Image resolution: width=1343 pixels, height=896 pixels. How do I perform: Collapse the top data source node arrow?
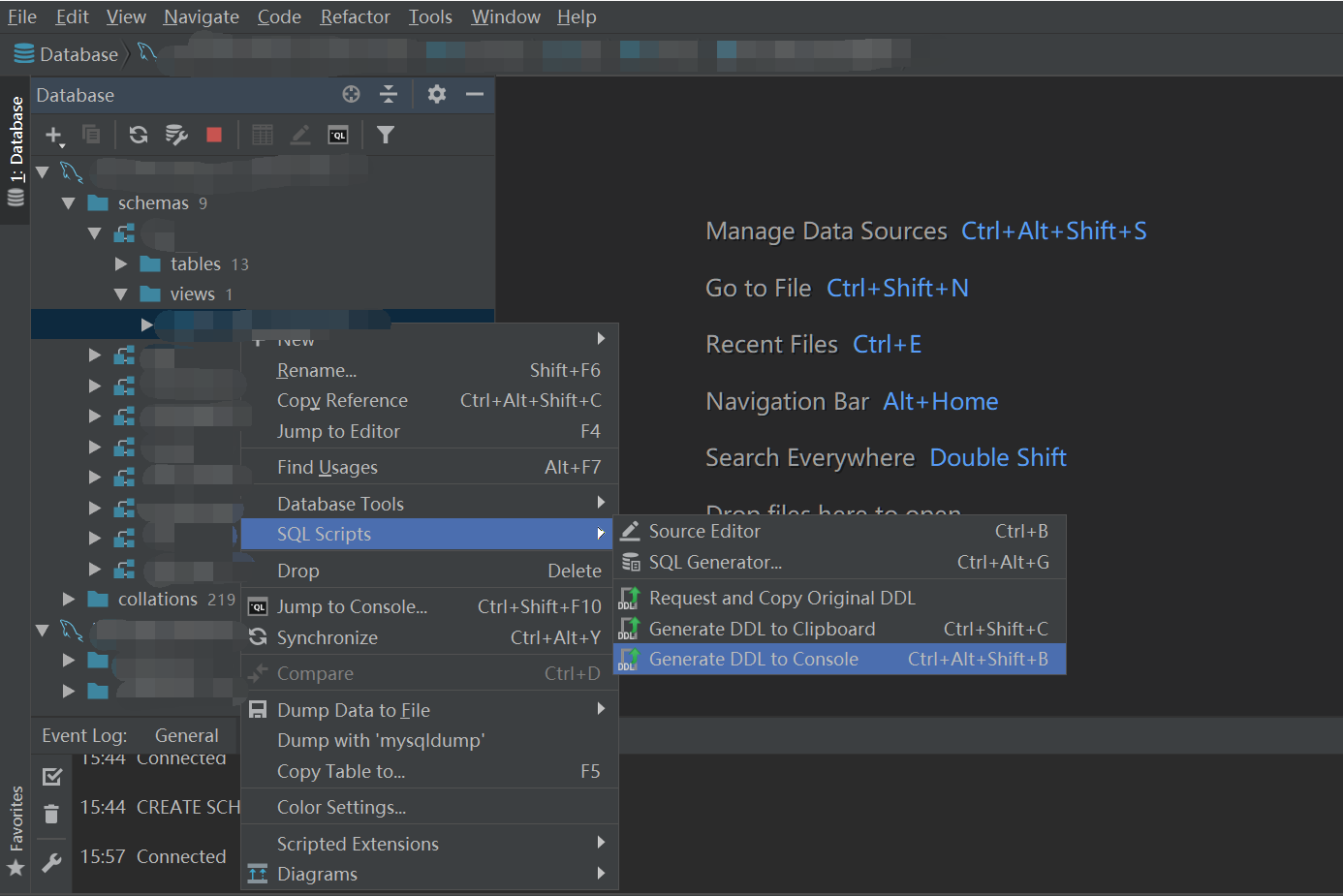click(42, 172)
